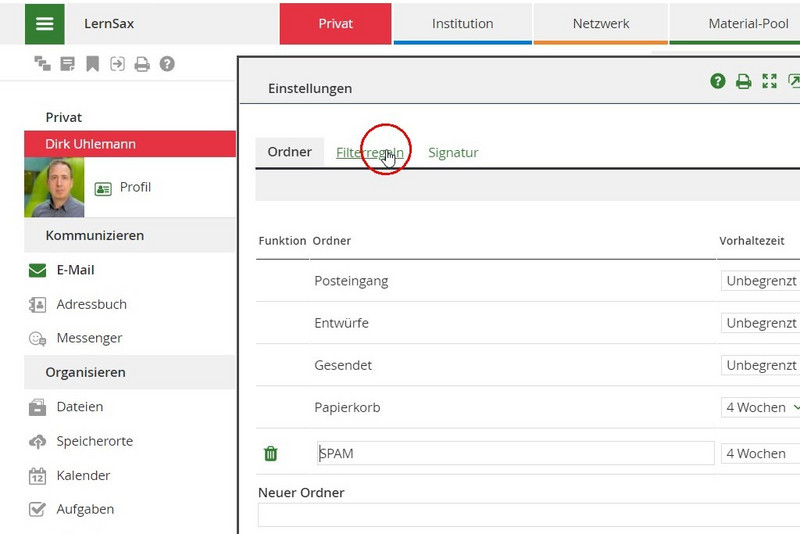Click the logout arrow icon in left toolbar
Viewport: 800px width, 534px height.
117,64
